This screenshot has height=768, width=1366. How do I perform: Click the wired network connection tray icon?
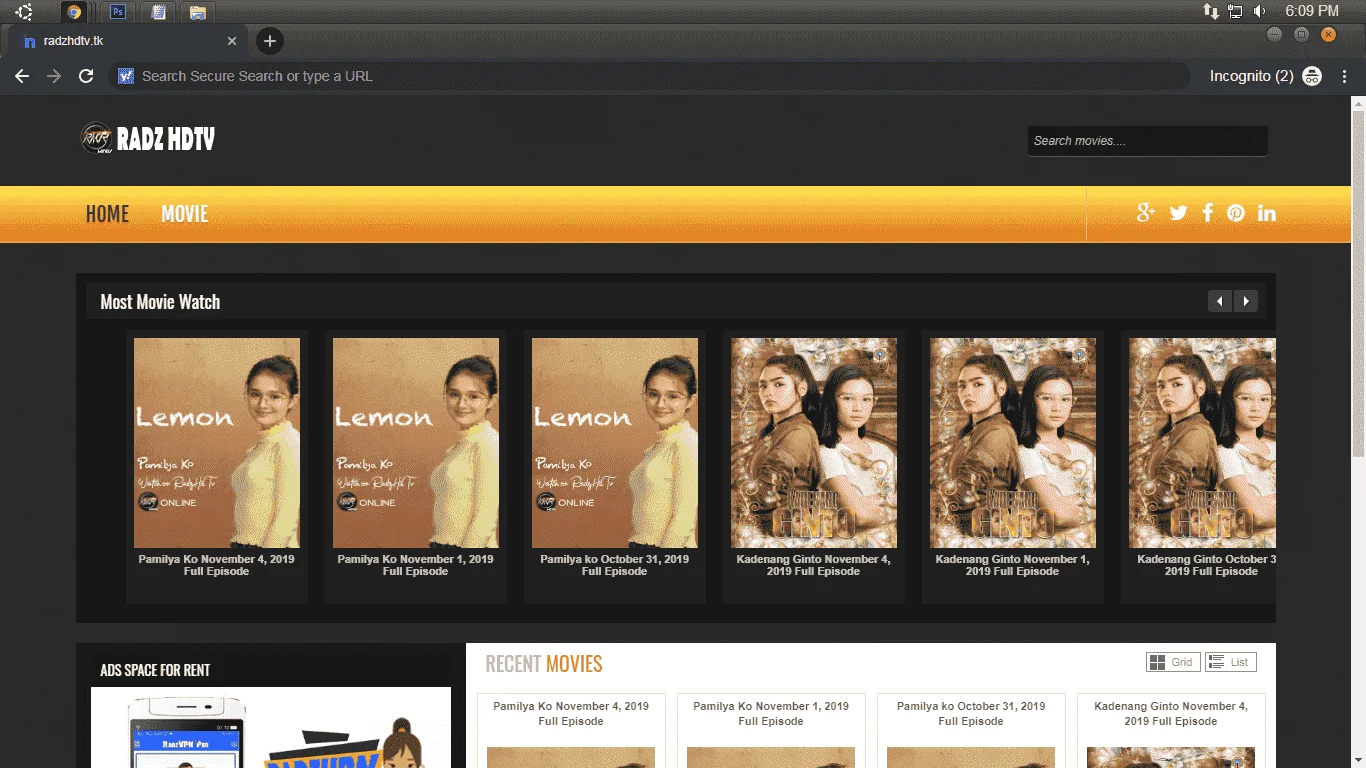1236,12
